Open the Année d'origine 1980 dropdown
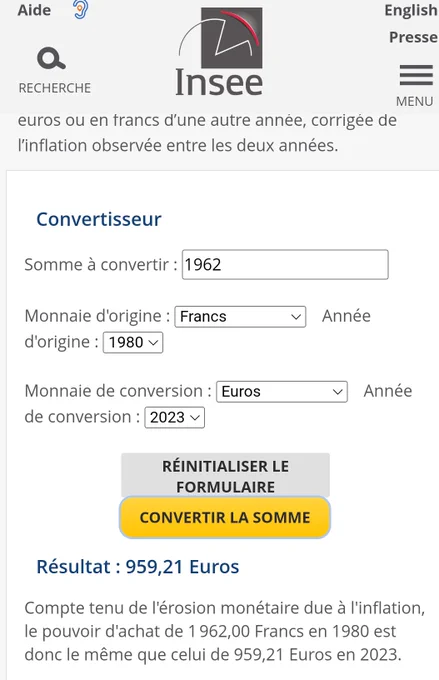 tap(133, 343)
